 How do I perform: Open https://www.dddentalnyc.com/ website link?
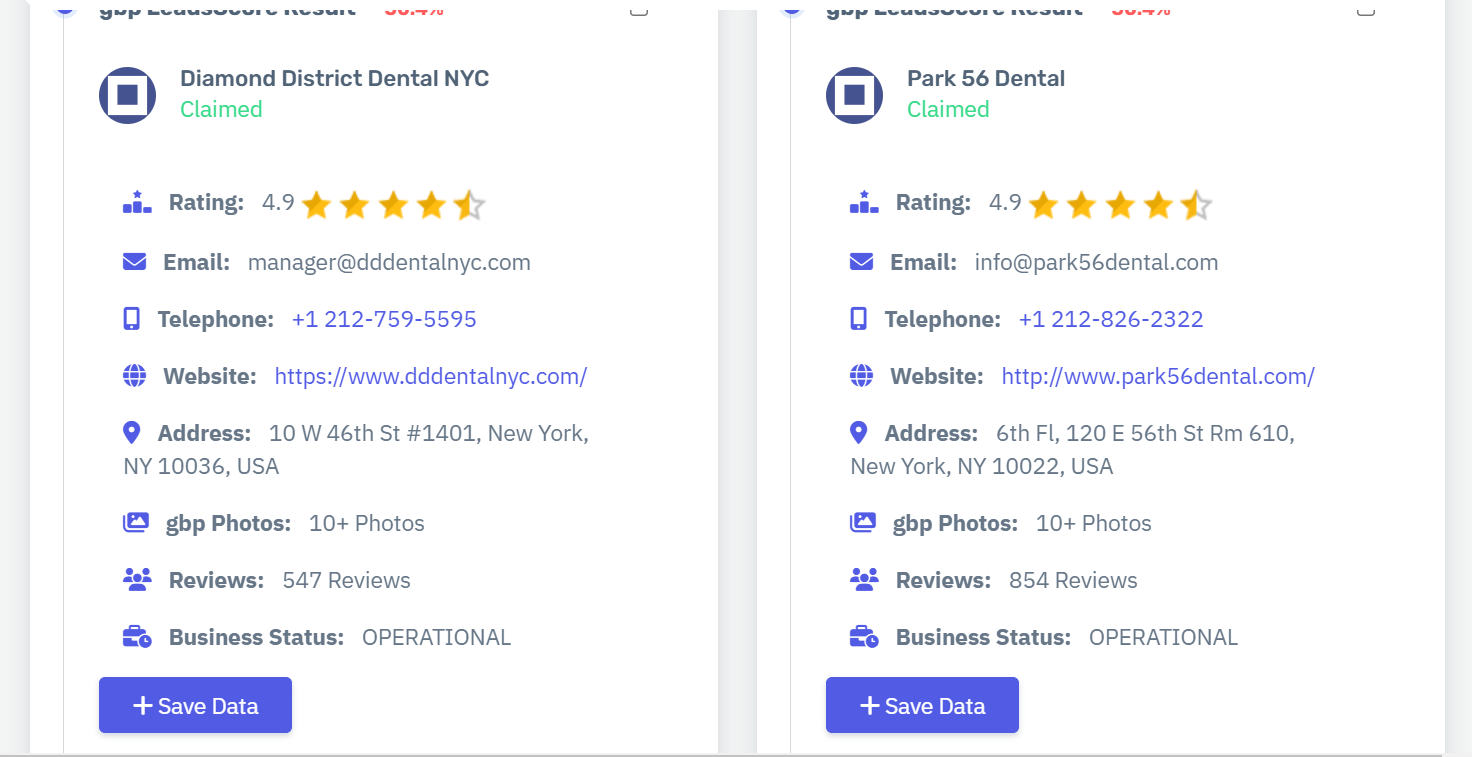pos(430,376)
